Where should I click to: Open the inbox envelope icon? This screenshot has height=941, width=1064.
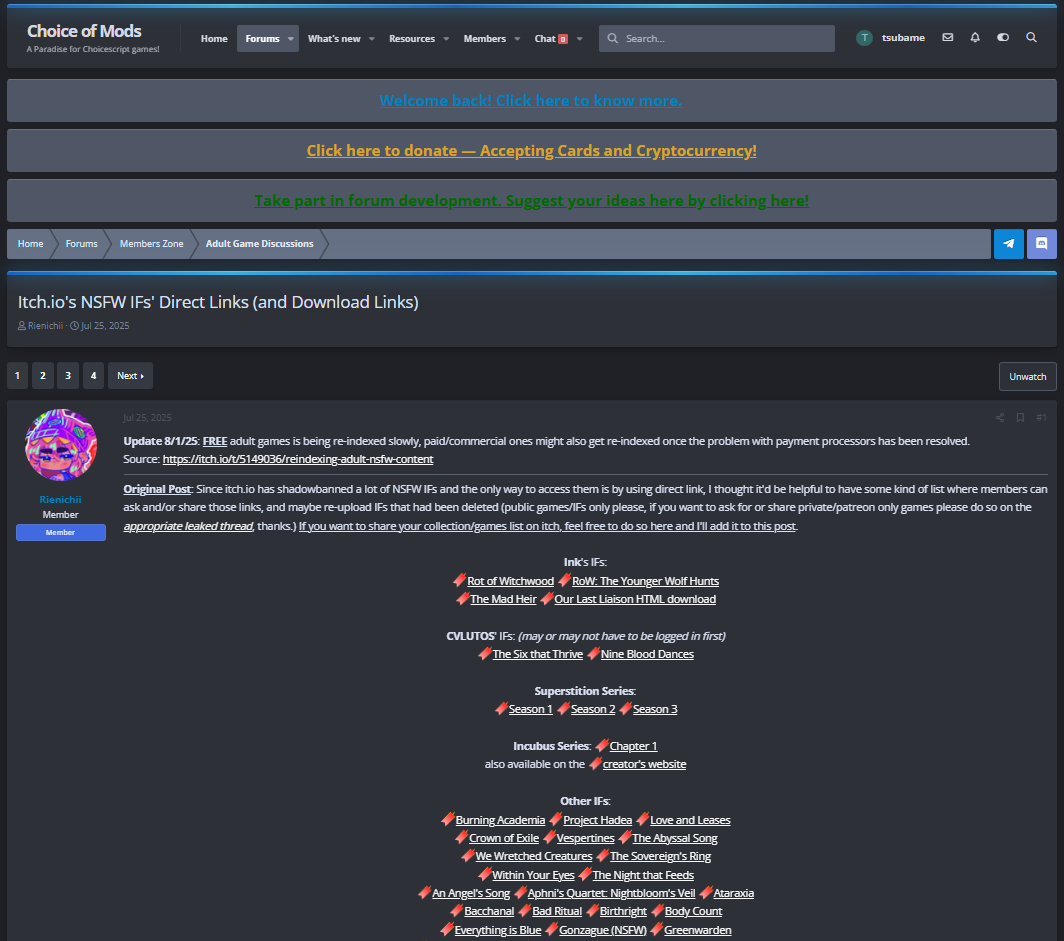(947, 37)
